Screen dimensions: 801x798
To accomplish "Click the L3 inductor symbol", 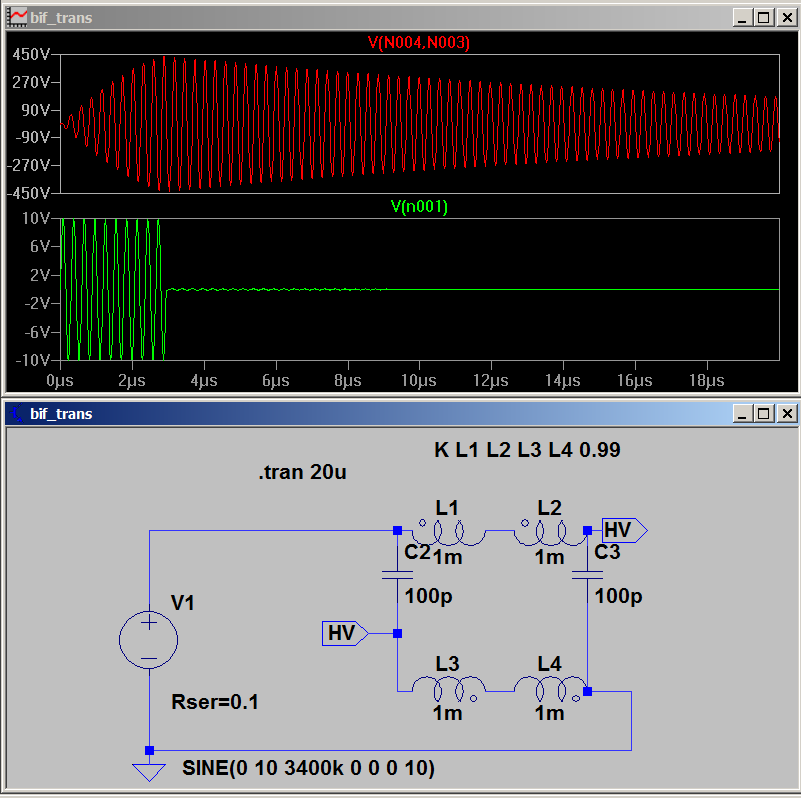I will pos(450,688).
